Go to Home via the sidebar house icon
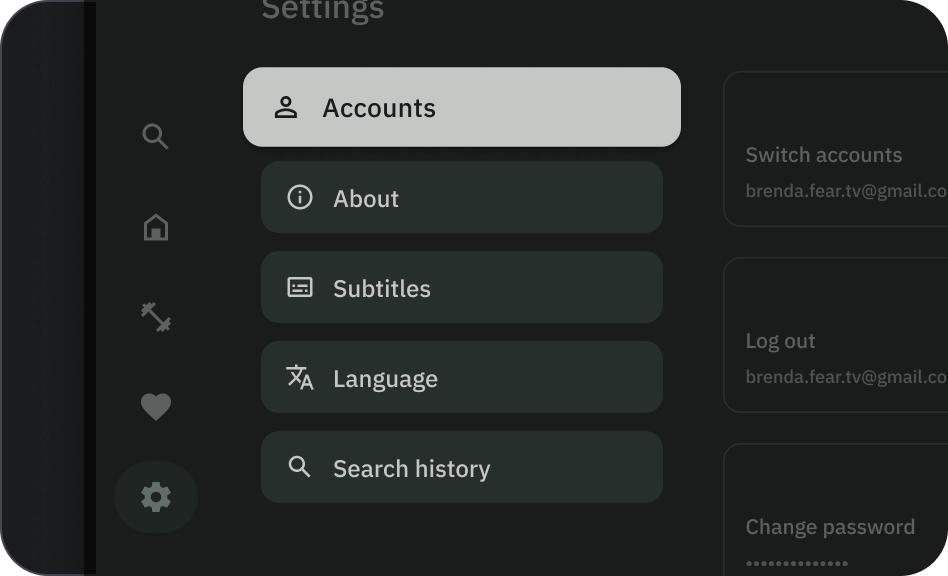The width and height of the screenshot is (948, 576). pos(155,228)
